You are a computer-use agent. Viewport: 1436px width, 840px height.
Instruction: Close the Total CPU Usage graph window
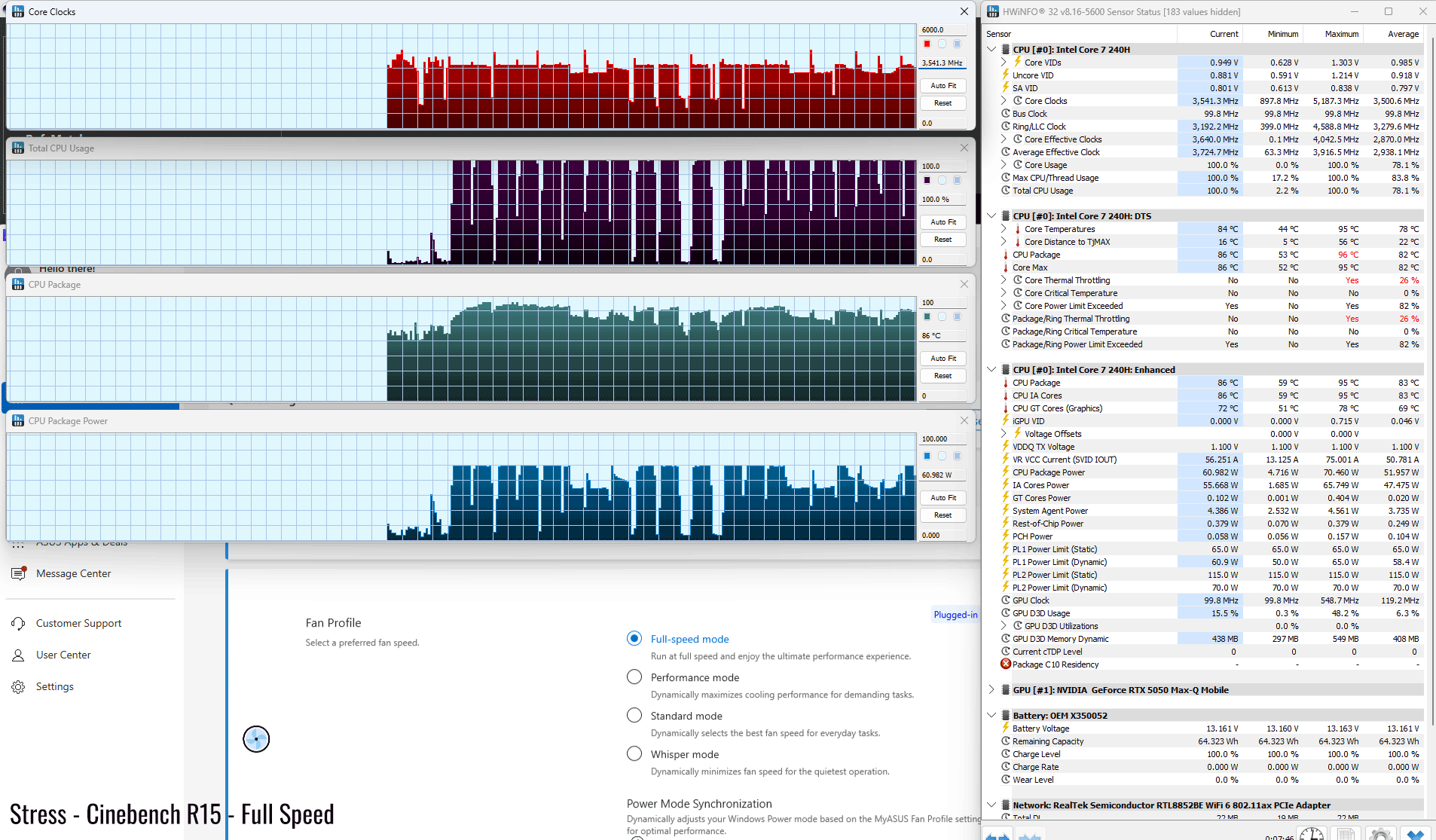click(x=964, y=148)
